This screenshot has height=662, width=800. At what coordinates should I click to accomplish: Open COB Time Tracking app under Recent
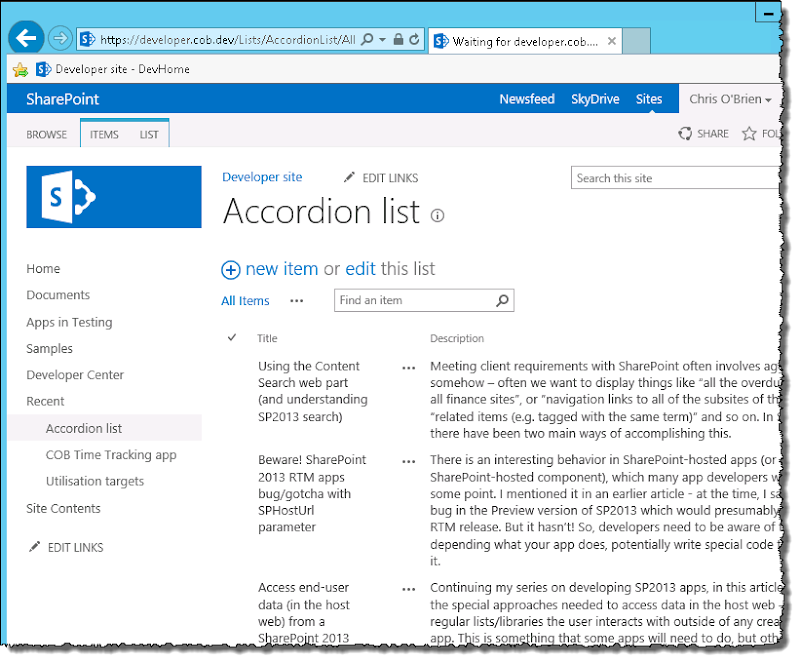111,455
